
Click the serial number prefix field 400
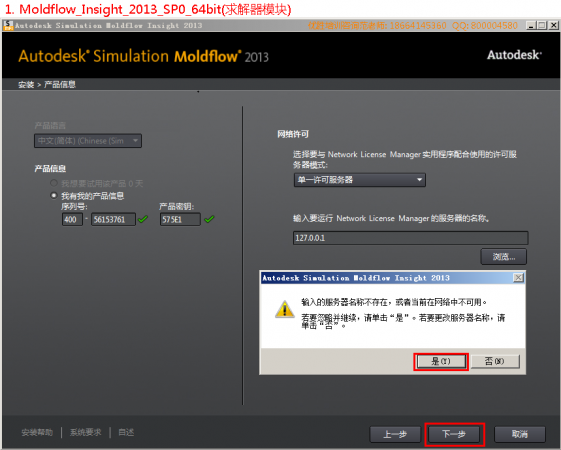point(72,219)
